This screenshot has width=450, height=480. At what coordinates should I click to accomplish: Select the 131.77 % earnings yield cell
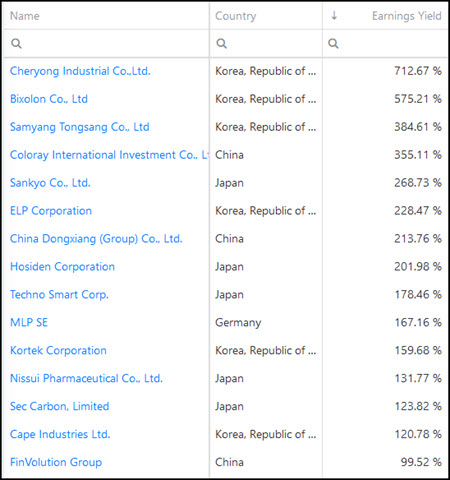418,379
